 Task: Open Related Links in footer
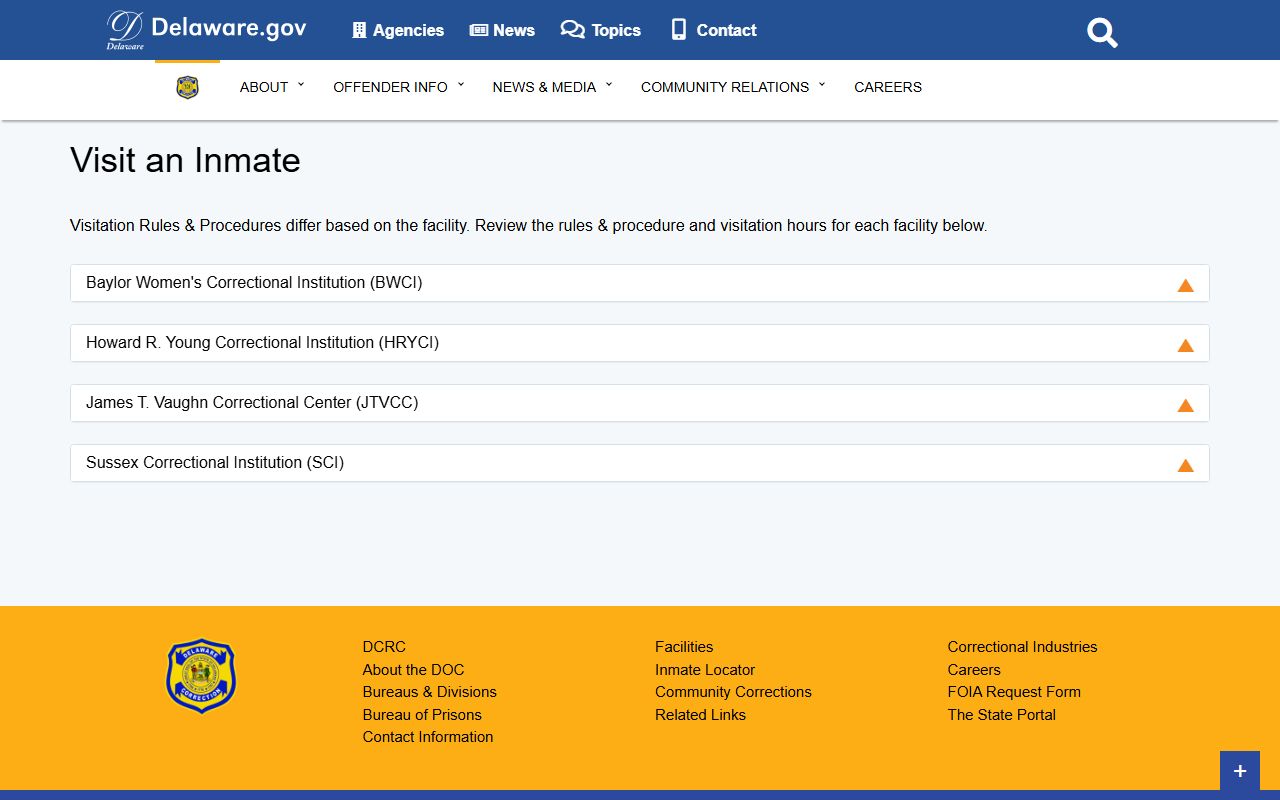(700, 715)
